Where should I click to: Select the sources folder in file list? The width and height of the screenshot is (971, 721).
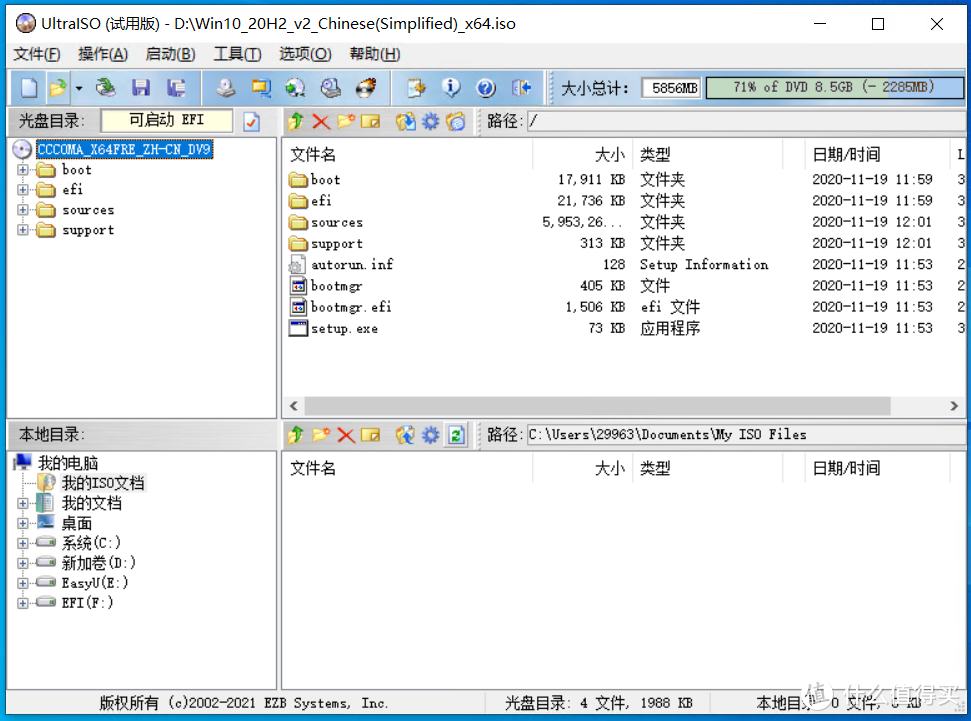624,222
